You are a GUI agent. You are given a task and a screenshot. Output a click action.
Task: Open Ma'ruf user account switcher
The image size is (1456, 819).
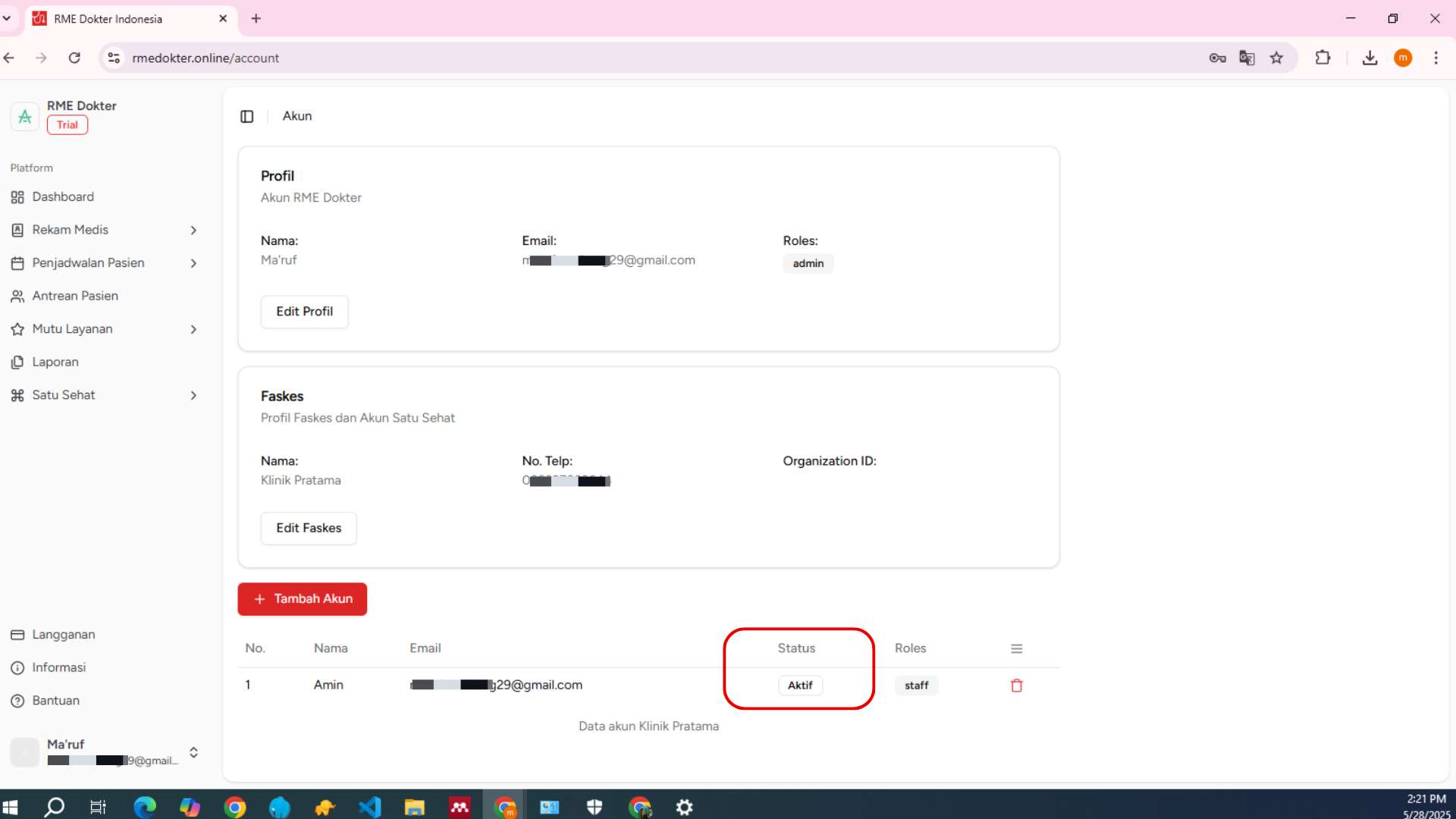tap(193, 752)
